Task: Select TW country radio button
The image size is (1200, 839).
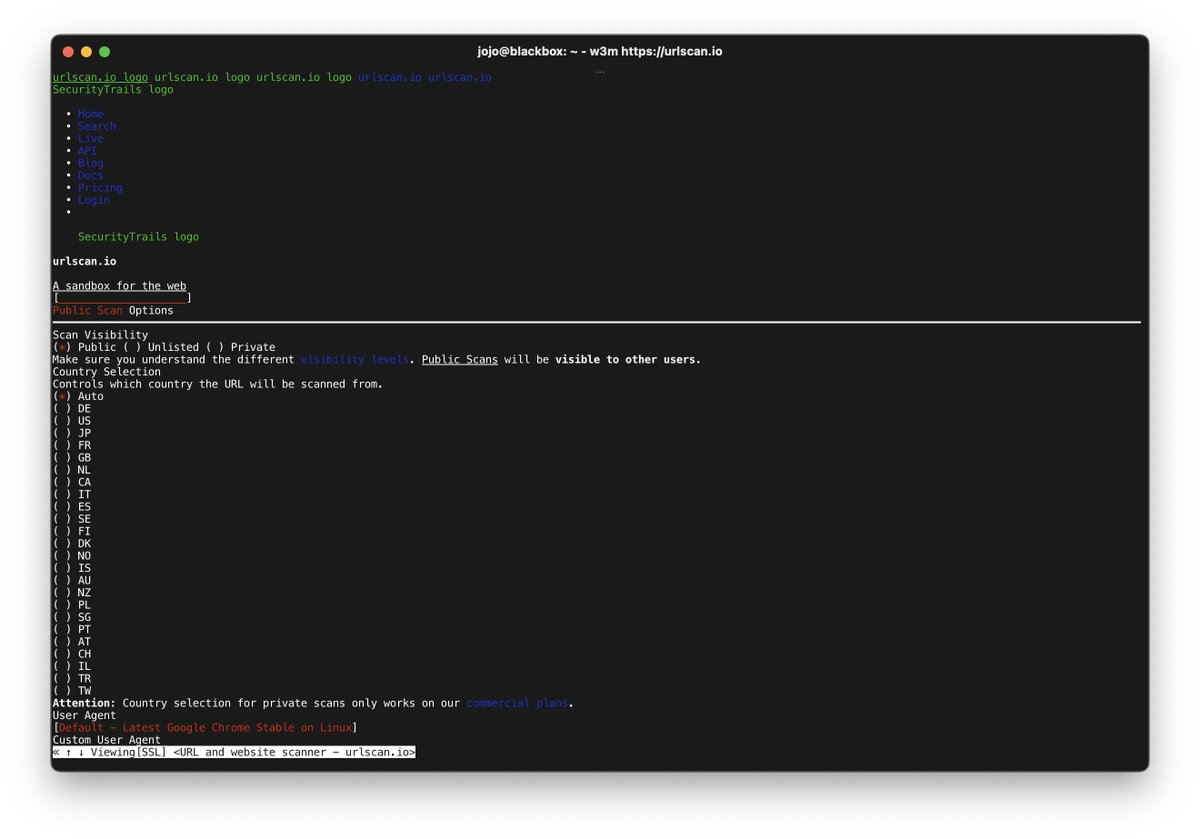Action: pos(62,690)
